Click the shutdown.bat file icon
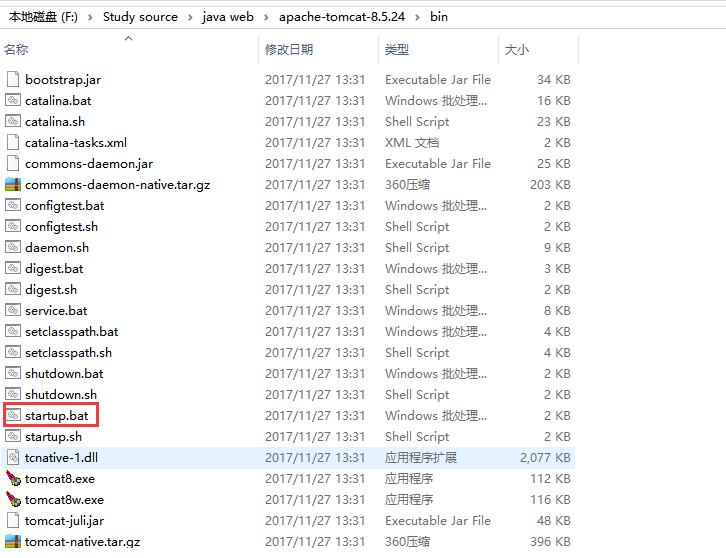This screenshot has height=558, width=726. (13, 373)
